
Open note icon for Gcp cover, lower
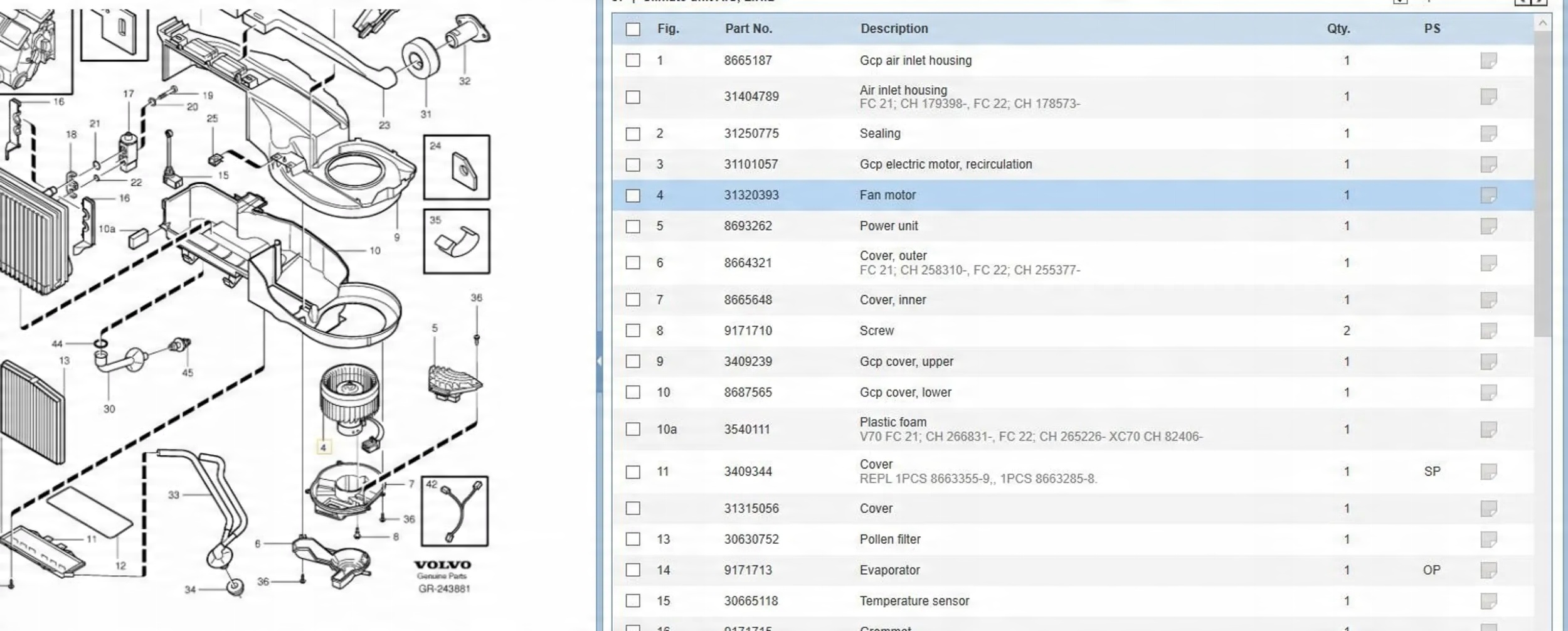click(x=1488, y=392)
